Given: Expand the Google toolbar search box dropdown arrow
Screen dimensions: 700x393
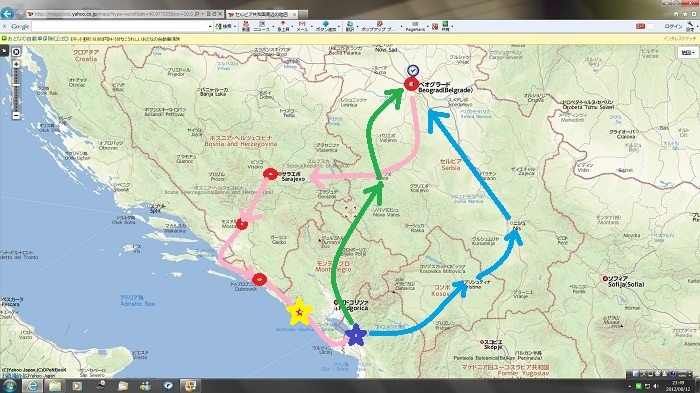Looking at the screenshot, I should coord(210,27).
